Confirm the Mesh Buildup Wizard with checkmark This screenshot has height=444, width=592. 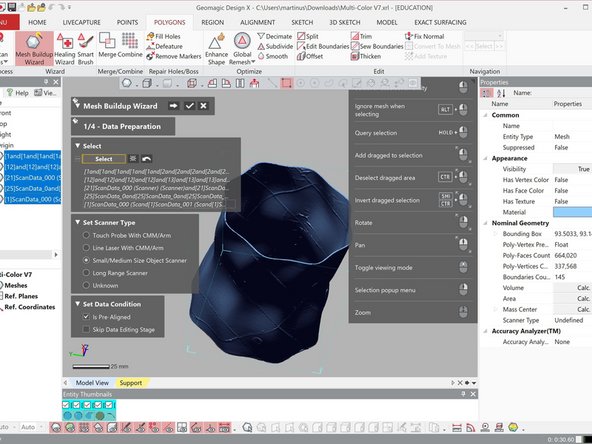click(189, 106)
